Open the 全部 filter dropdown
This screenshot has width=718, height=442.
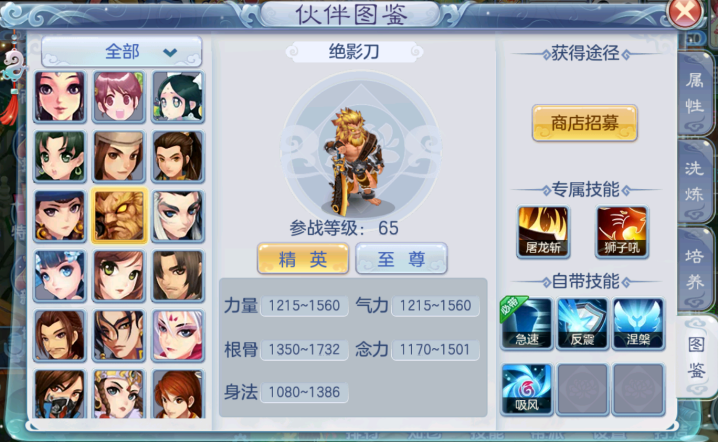point(122,52)
